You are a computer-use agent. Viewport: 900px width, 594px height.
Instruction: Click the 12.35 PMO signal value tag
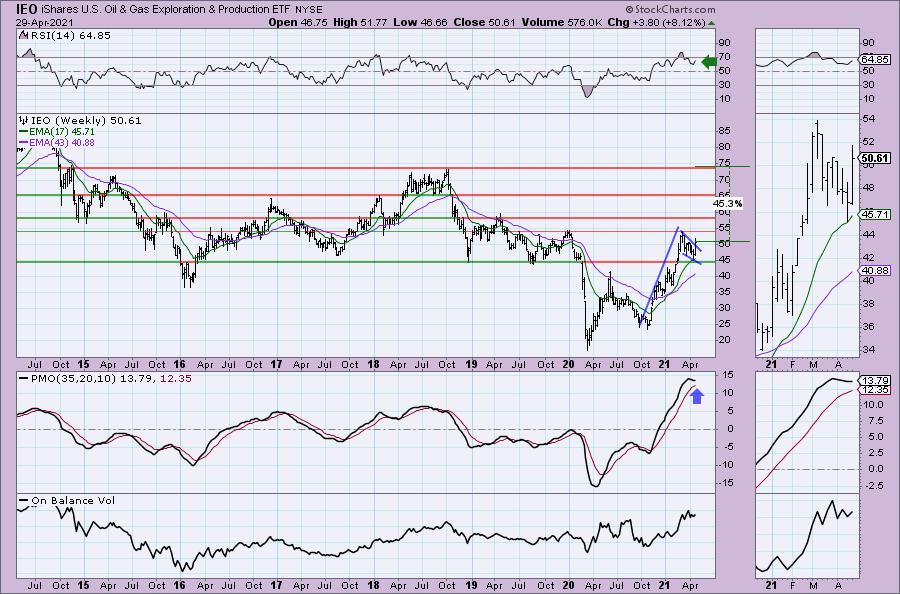pos(875,390)
